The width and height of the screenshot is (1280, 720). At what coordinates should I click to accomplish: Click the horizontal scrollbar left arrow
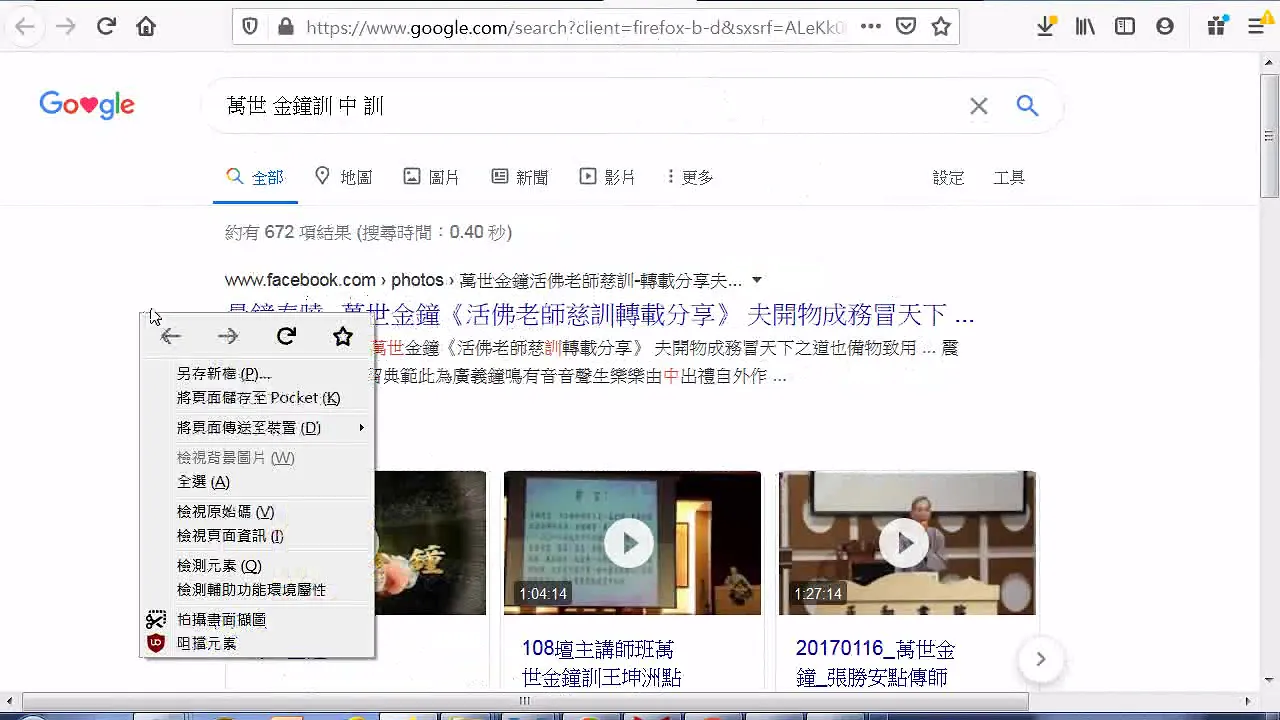(9, 701)
